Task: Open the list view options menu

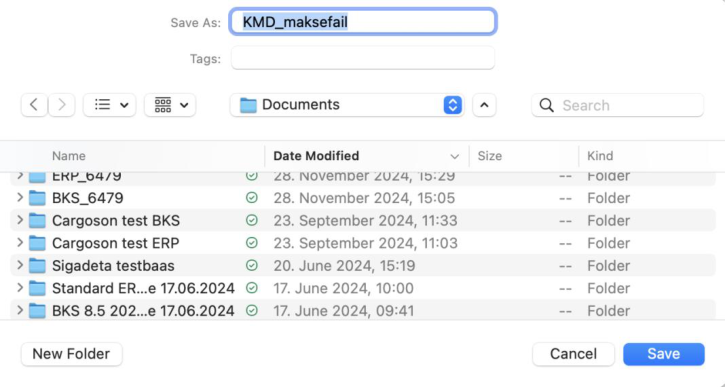Action: (x=110, y=105)
